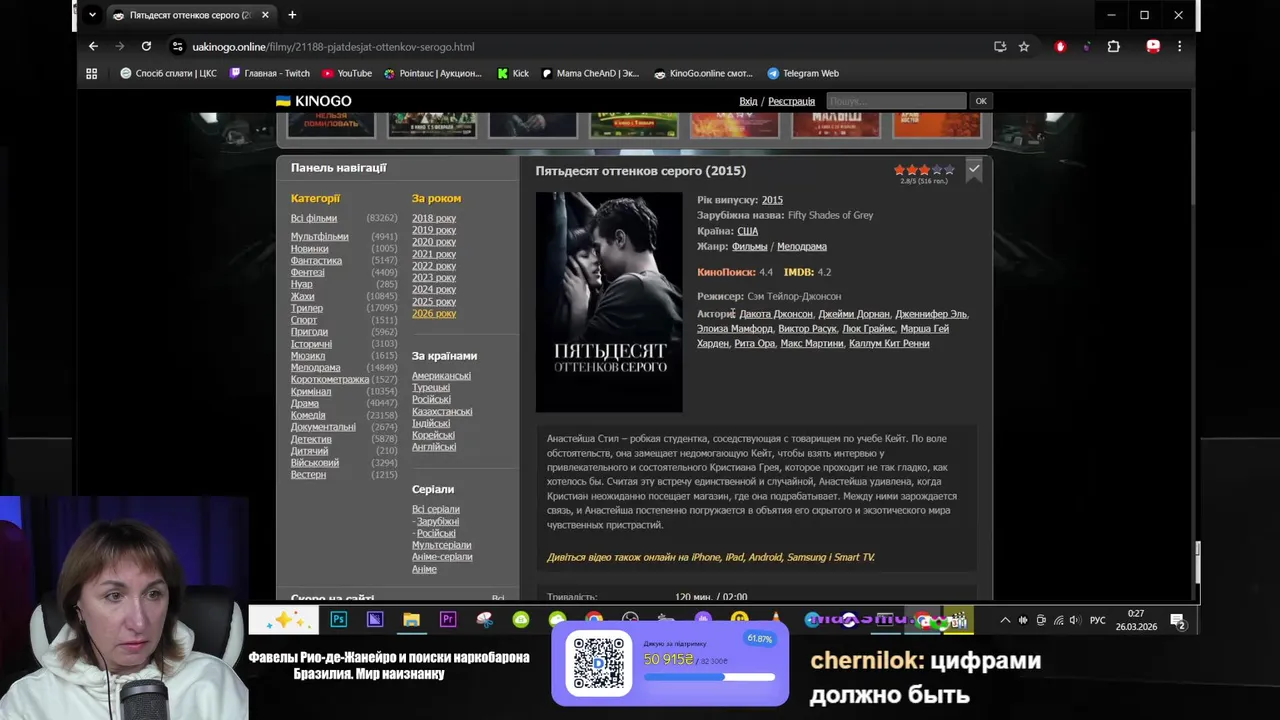Screen dimensions: 1280x720
Task: Filter by 2026 року
Action: (x=434, y=314)
